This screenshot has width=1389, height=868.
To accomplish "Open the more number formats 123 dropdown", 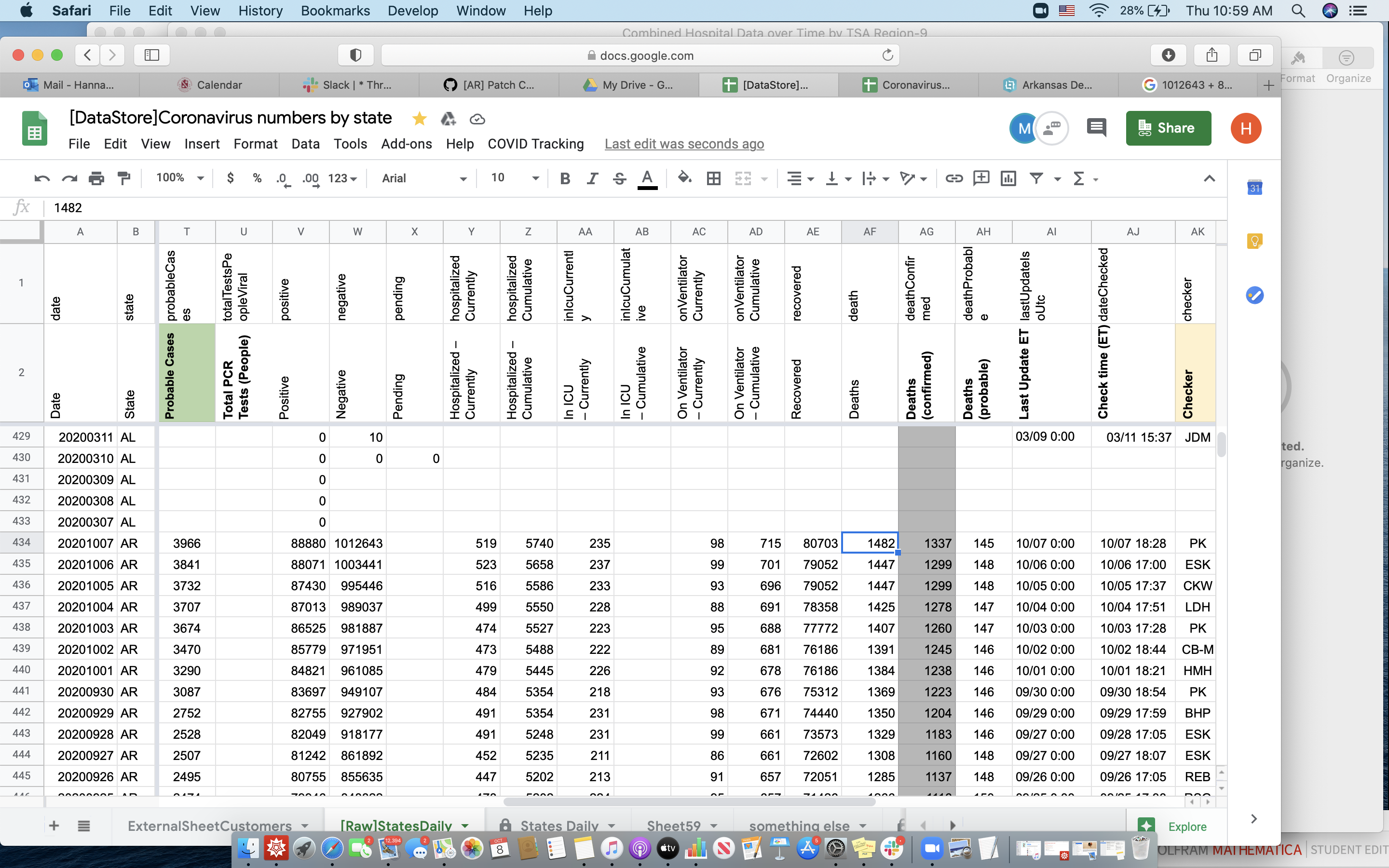I will coord(342,178).
